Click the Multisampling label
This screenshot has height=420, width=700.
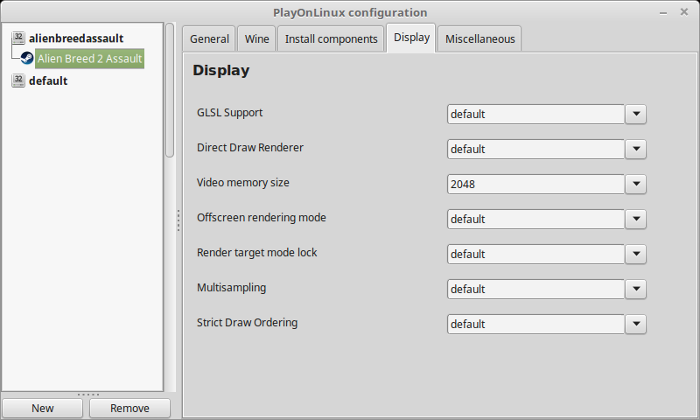click(231, 287)
